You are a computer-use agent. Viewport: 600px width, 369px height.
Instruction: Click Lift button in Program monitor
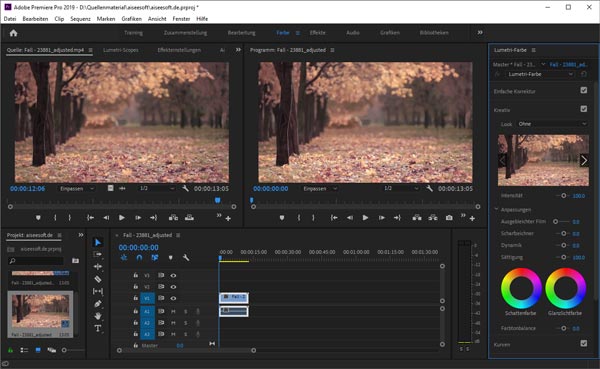417,217
